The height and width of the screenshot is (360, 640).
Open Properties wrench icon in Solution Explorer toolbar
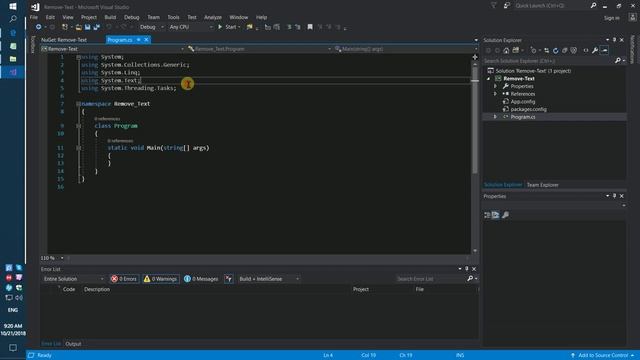click(x=595, y=50)
